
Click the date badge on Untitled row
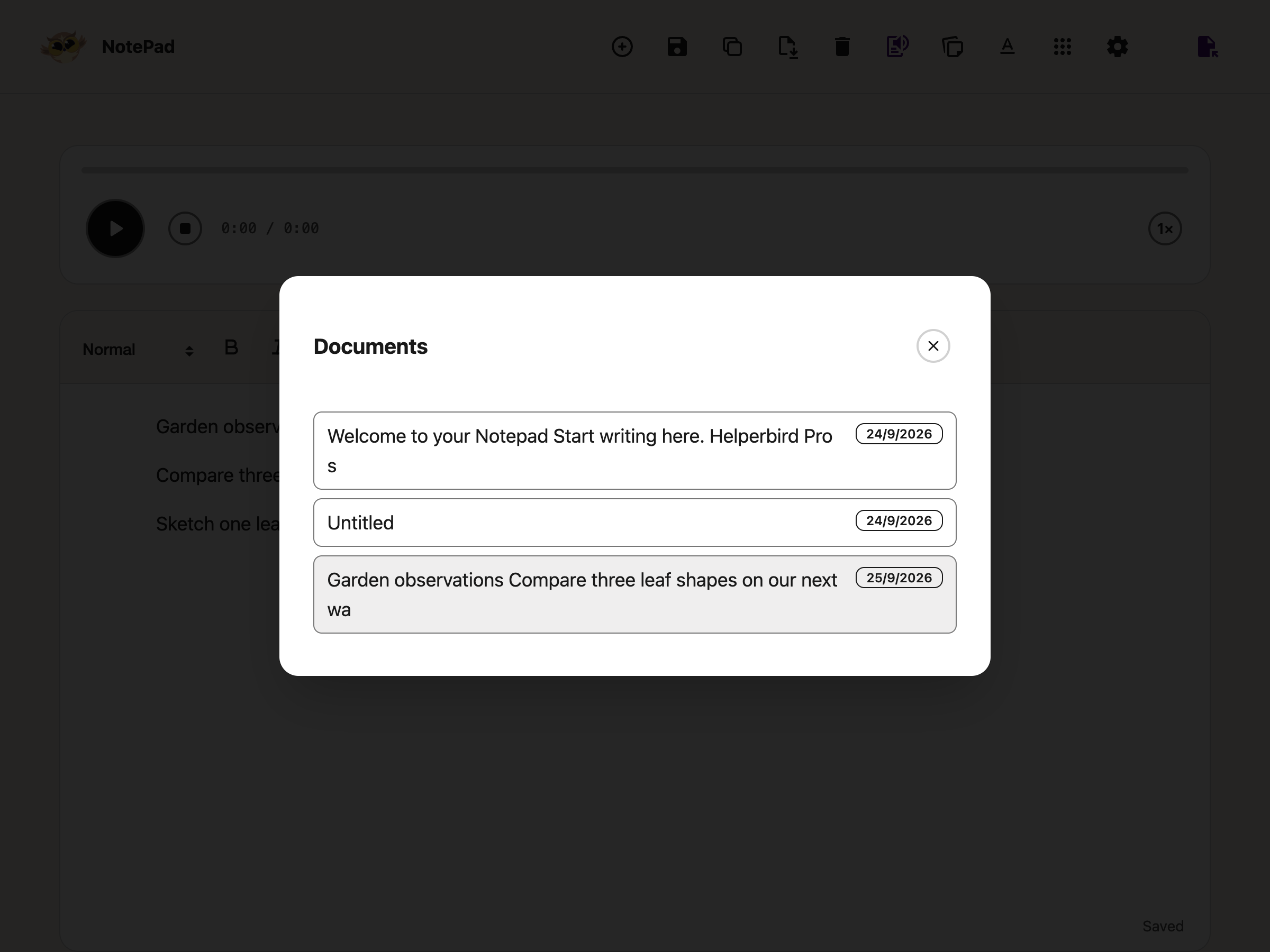pos(899,520)
